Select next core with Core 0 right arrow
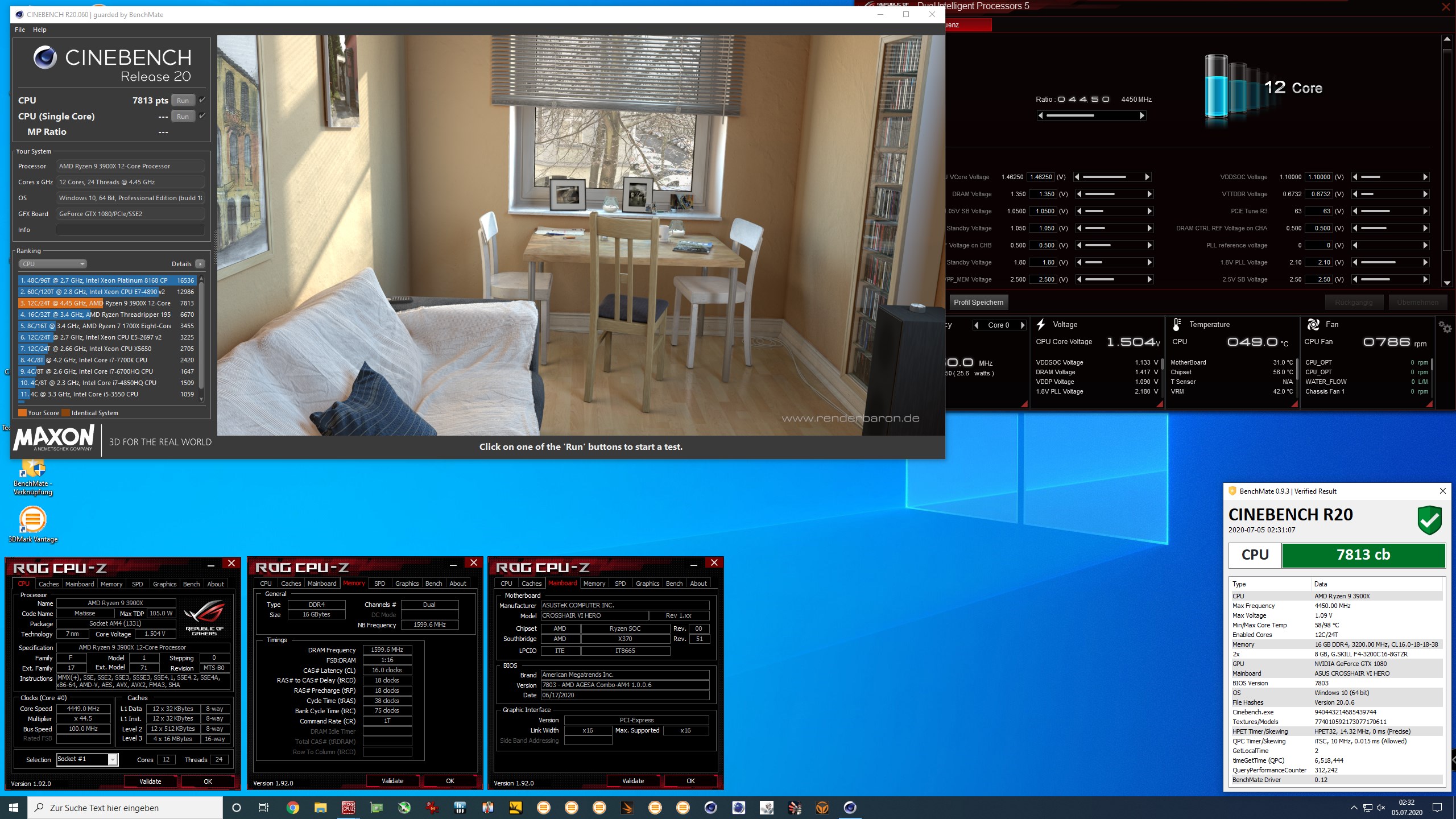The image size is (1456, 819). pos(1022,325)
